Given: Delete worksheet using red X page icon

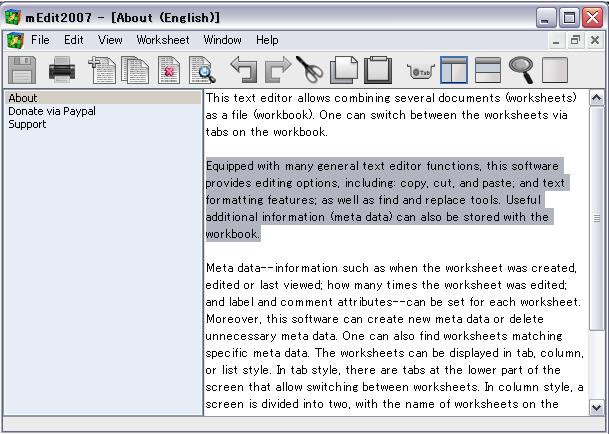Looking at the screenshot, I should point(169,70).
